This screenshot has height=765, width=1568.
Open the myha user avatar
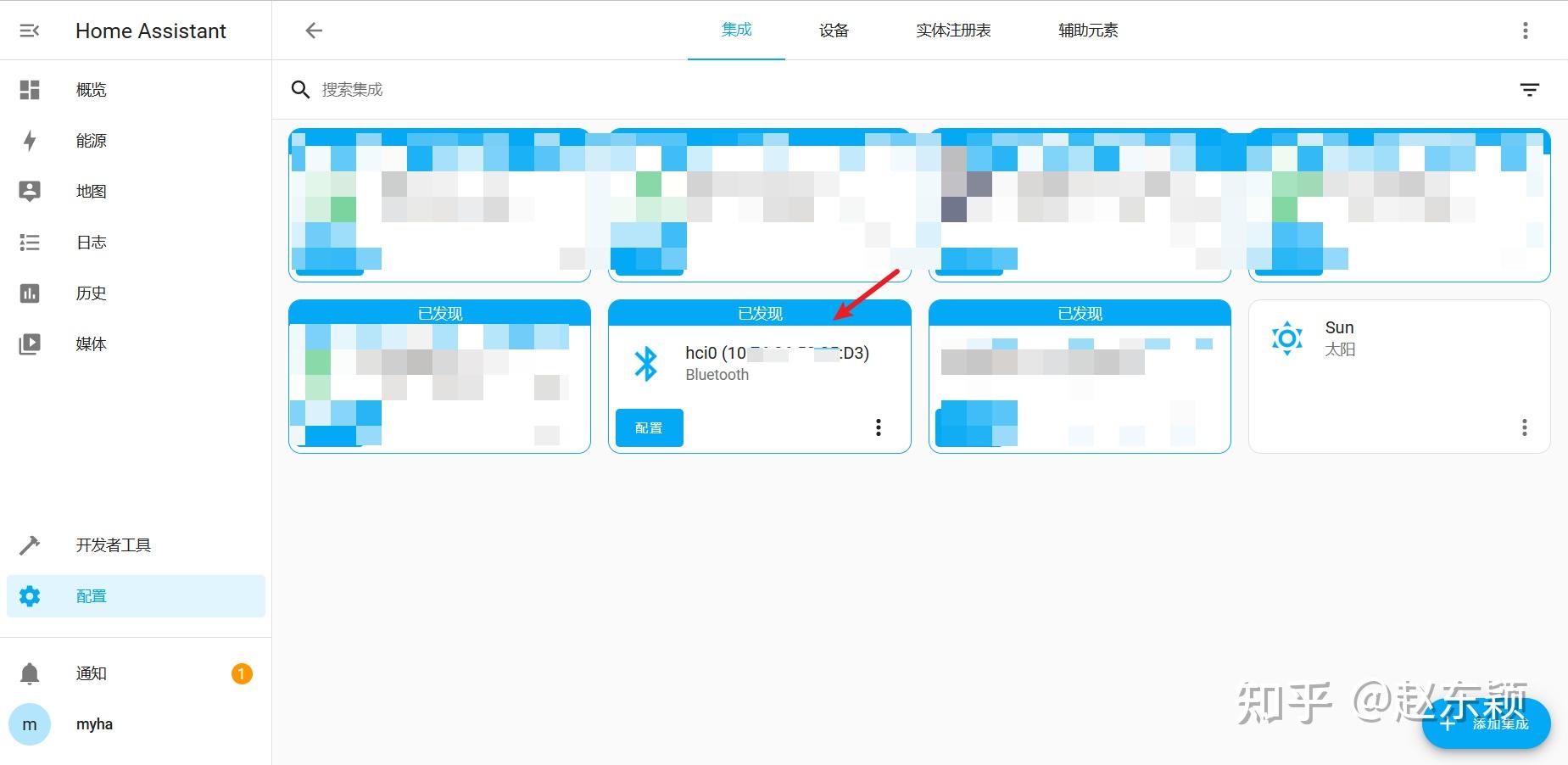pyautogui.click(x=30, y=724)
